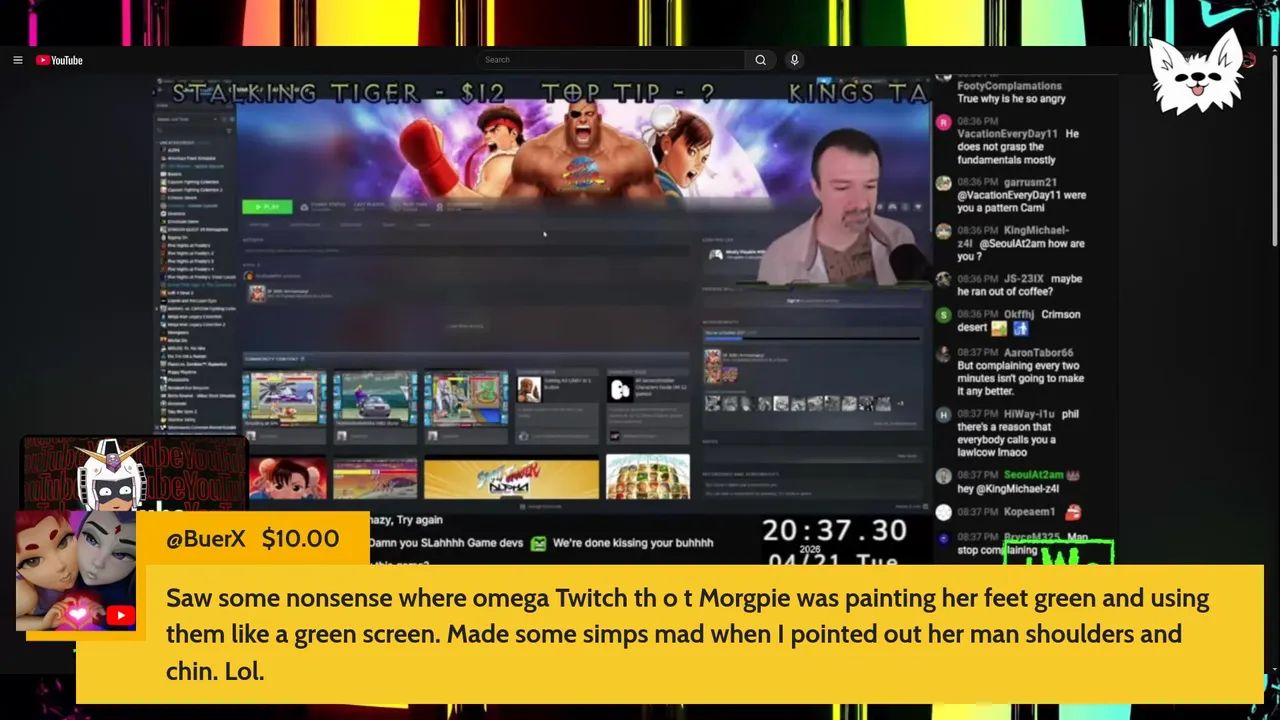This screenshot has height=720, width=1280.
Task: Click the '@SeoulAt2am how are you ?' message
Action: coord(1020,250)
